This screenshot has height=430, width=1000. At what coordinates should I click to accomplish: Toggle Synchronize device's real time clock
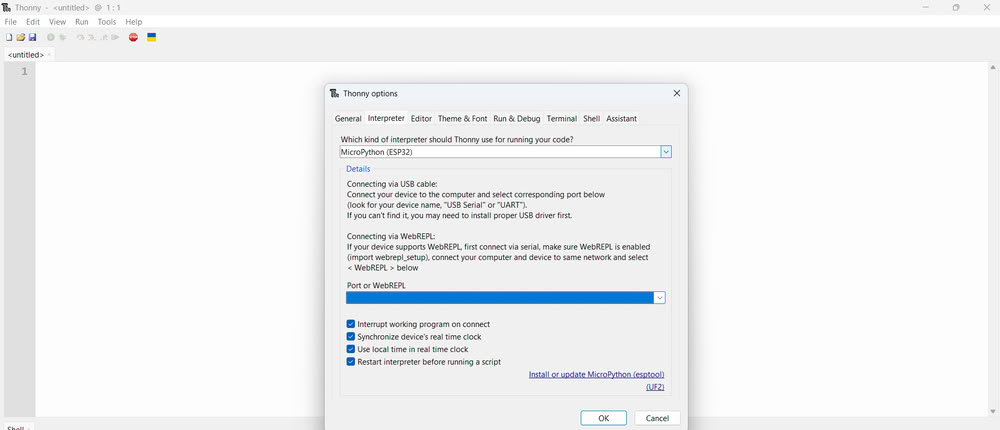coord(351,336)
